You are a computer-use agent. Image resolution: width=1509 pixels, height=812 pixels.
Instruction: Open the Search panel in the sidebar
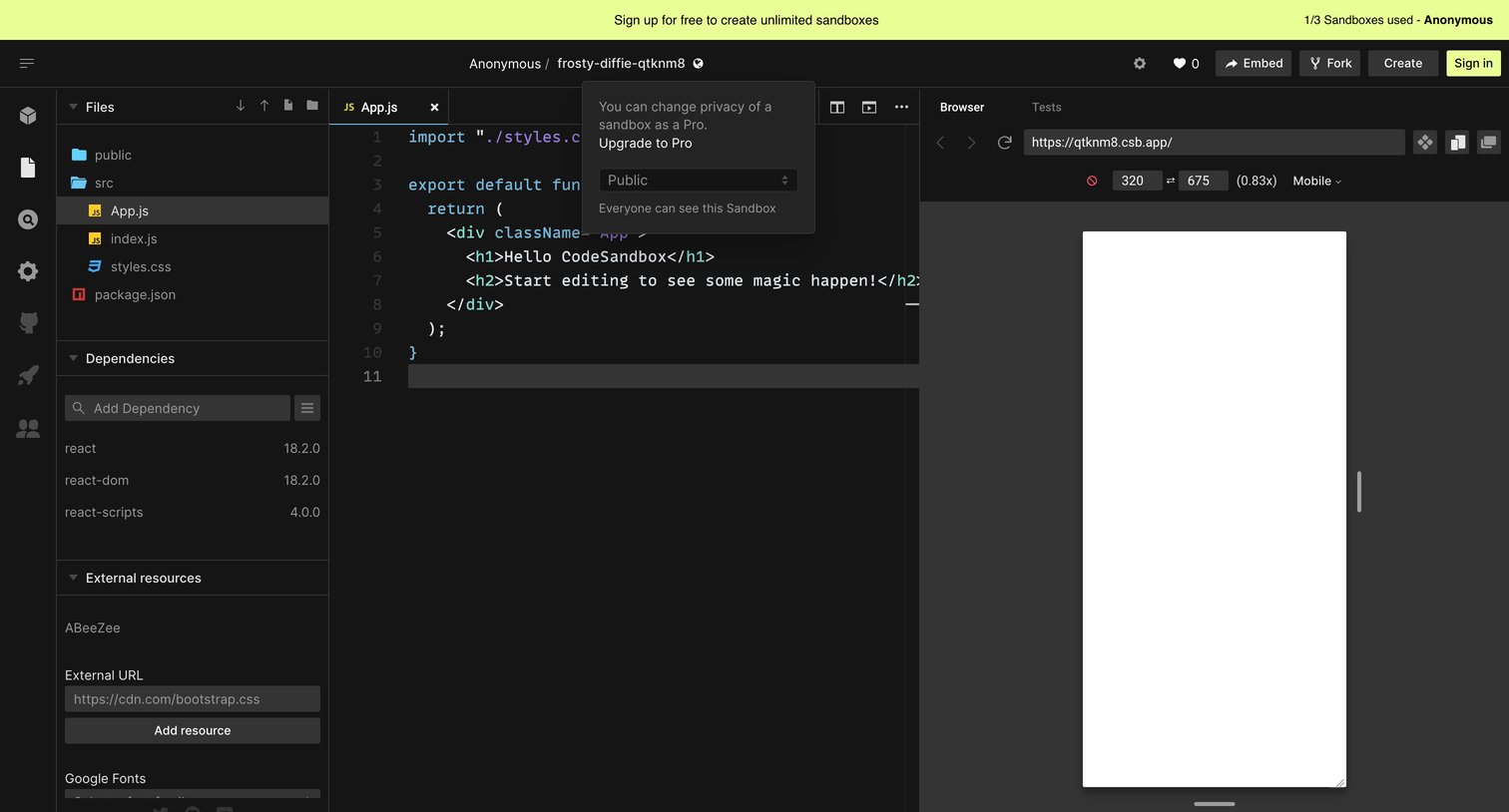coord(28,219)
